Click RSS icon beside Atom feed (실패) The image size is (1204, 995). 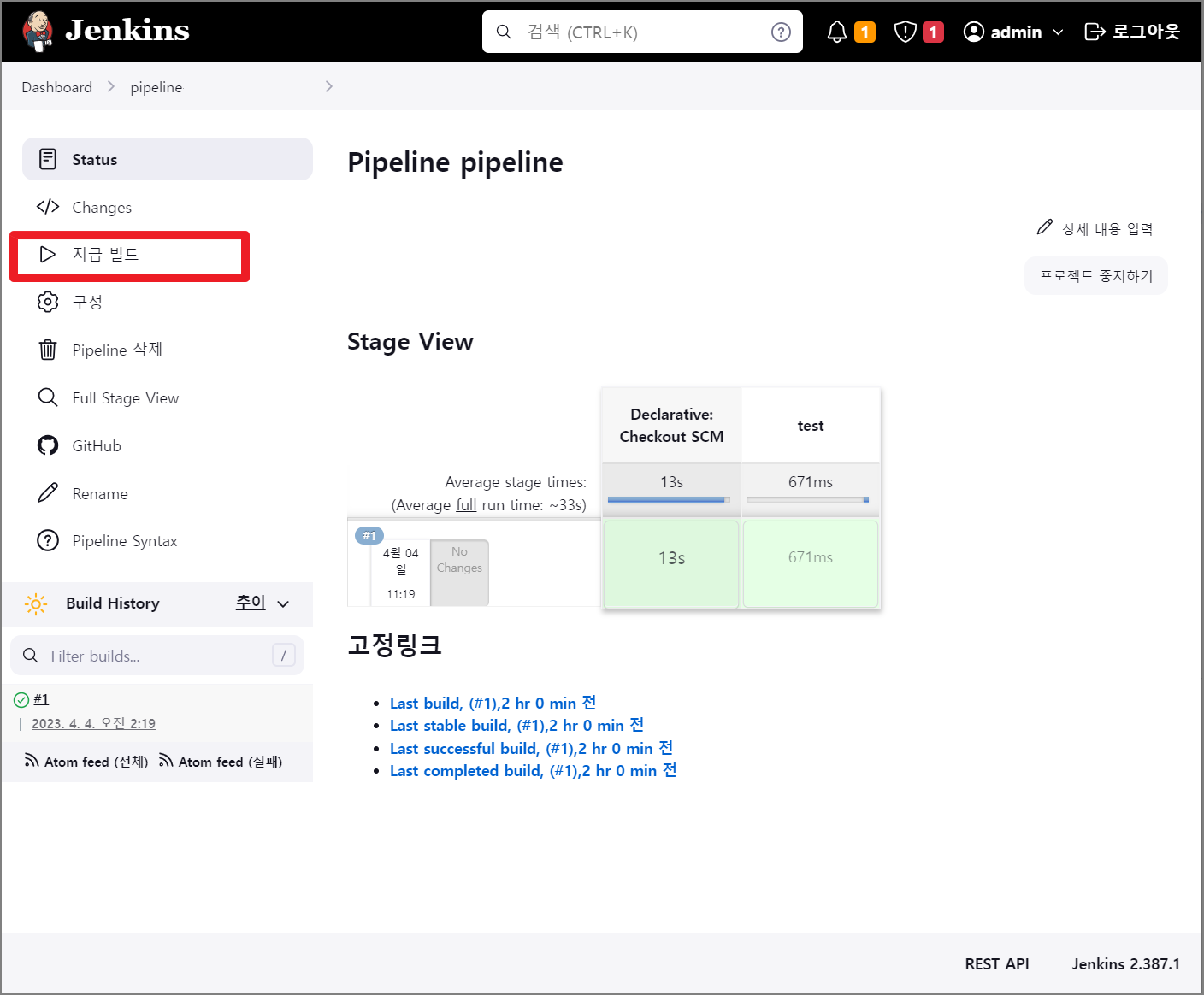(166, 761)
